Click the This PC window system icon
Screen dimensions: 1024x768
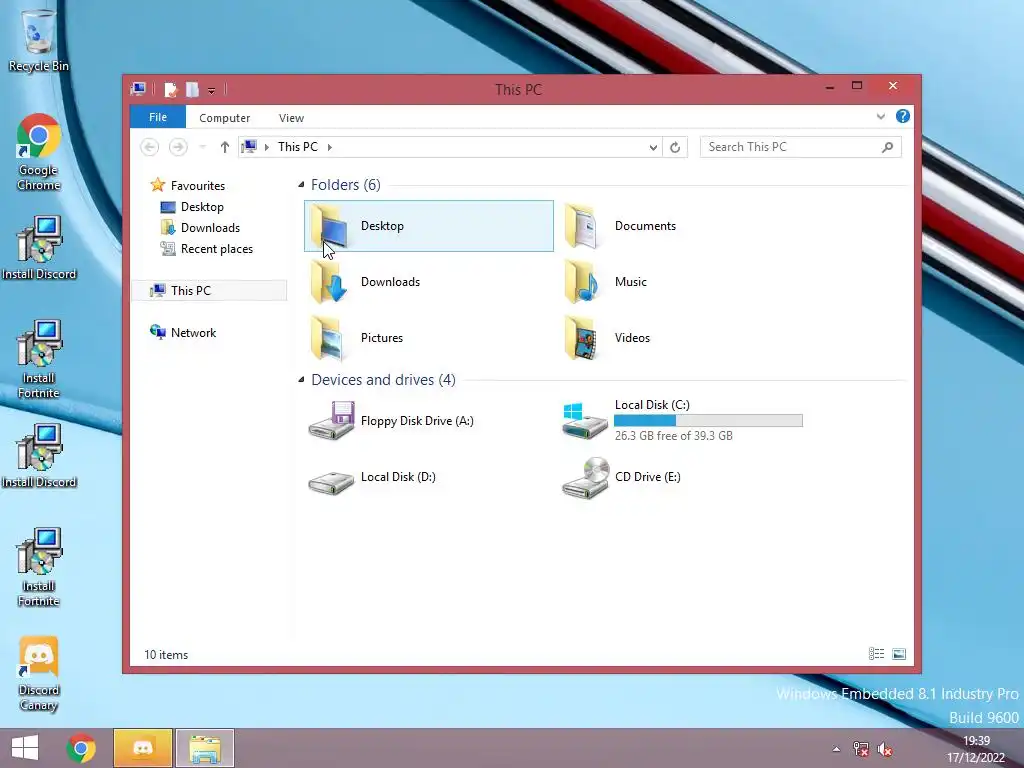pos(138,89)
